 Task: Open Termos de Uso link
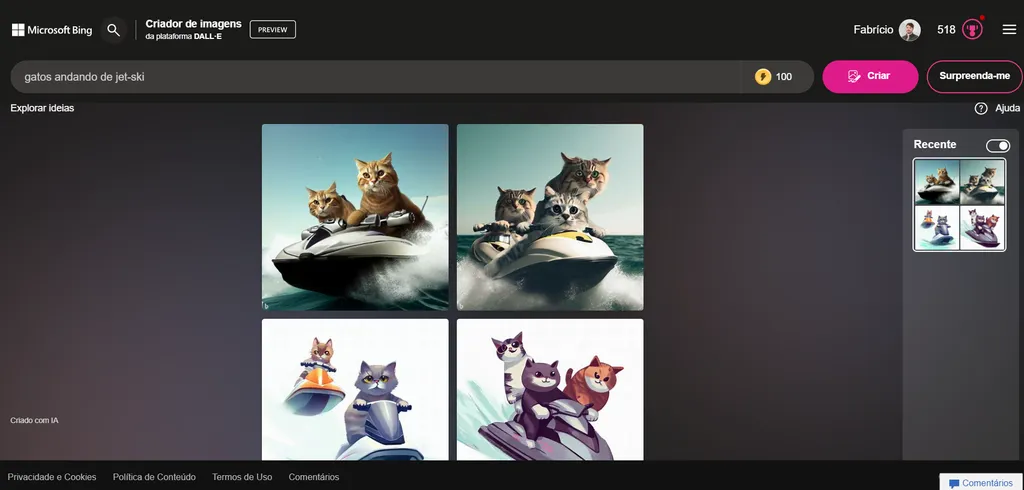pyautogui.click(x=242, y=477)
